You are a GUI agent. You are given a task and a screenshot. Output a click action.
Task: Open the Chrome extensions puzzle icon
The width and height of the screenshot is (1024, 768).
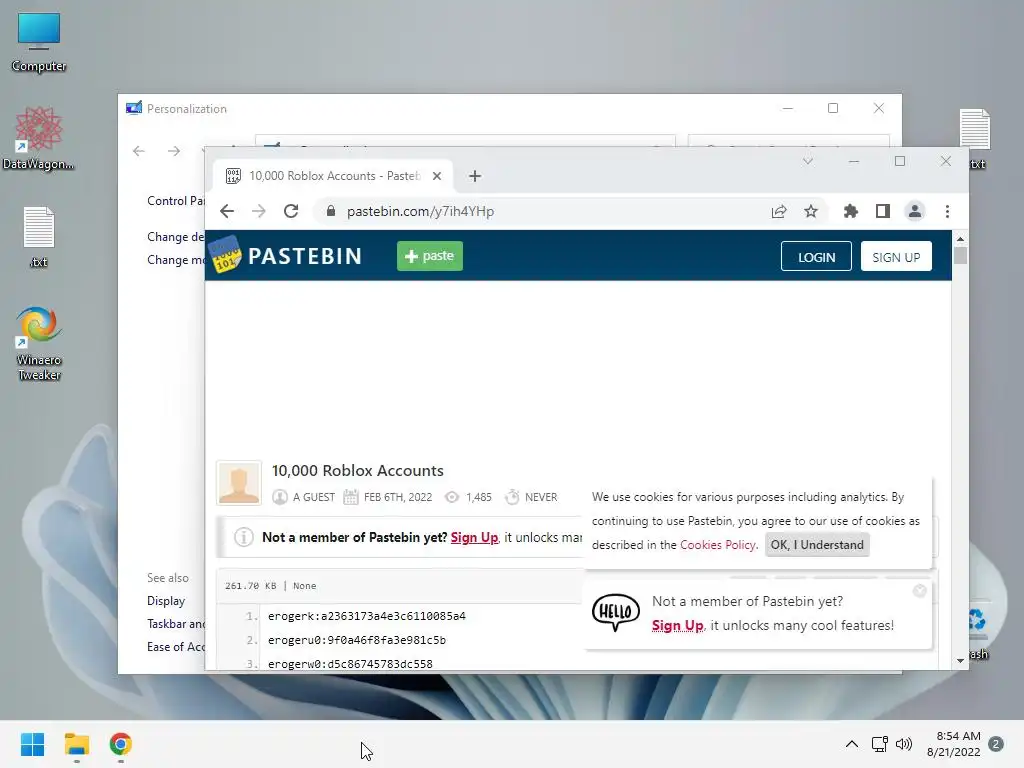pos(850,211)
